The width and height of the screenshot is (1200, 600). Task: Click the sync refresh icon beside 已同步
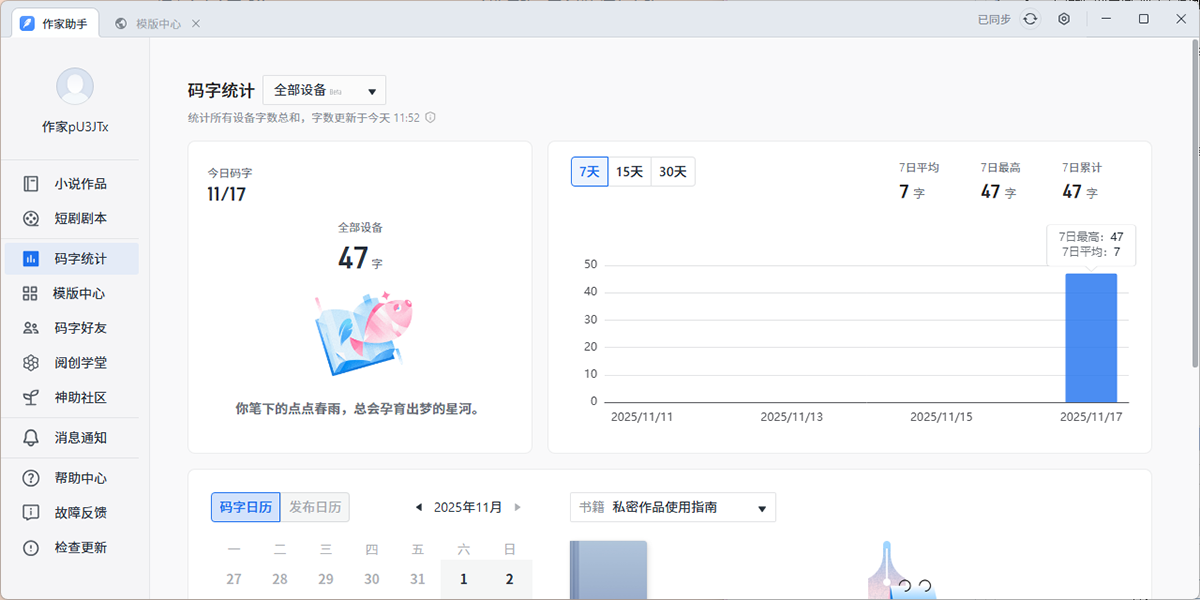click(1030, 19)
